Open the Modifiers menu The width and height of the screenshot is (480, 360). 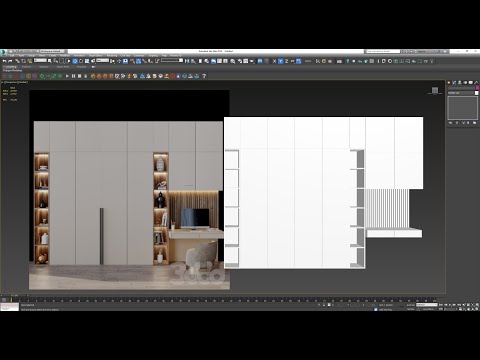coord(65,55)
